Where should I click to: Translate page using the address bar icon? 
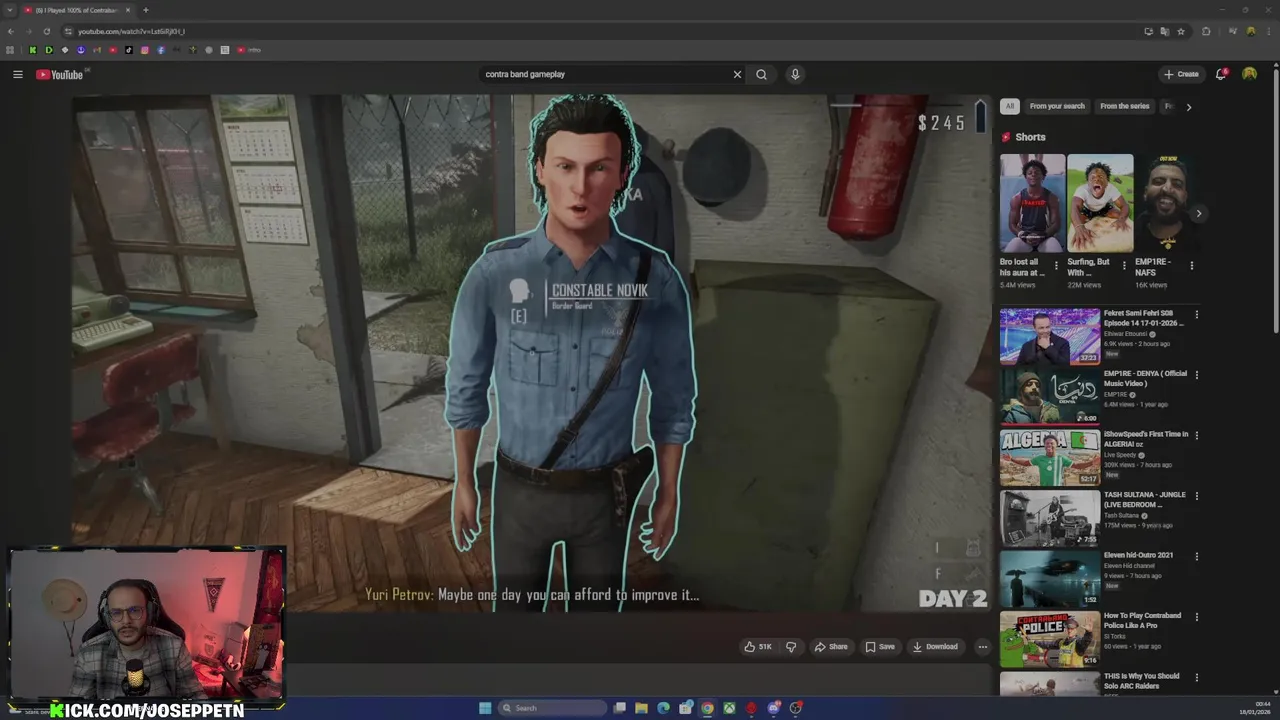pos(1165,31)
